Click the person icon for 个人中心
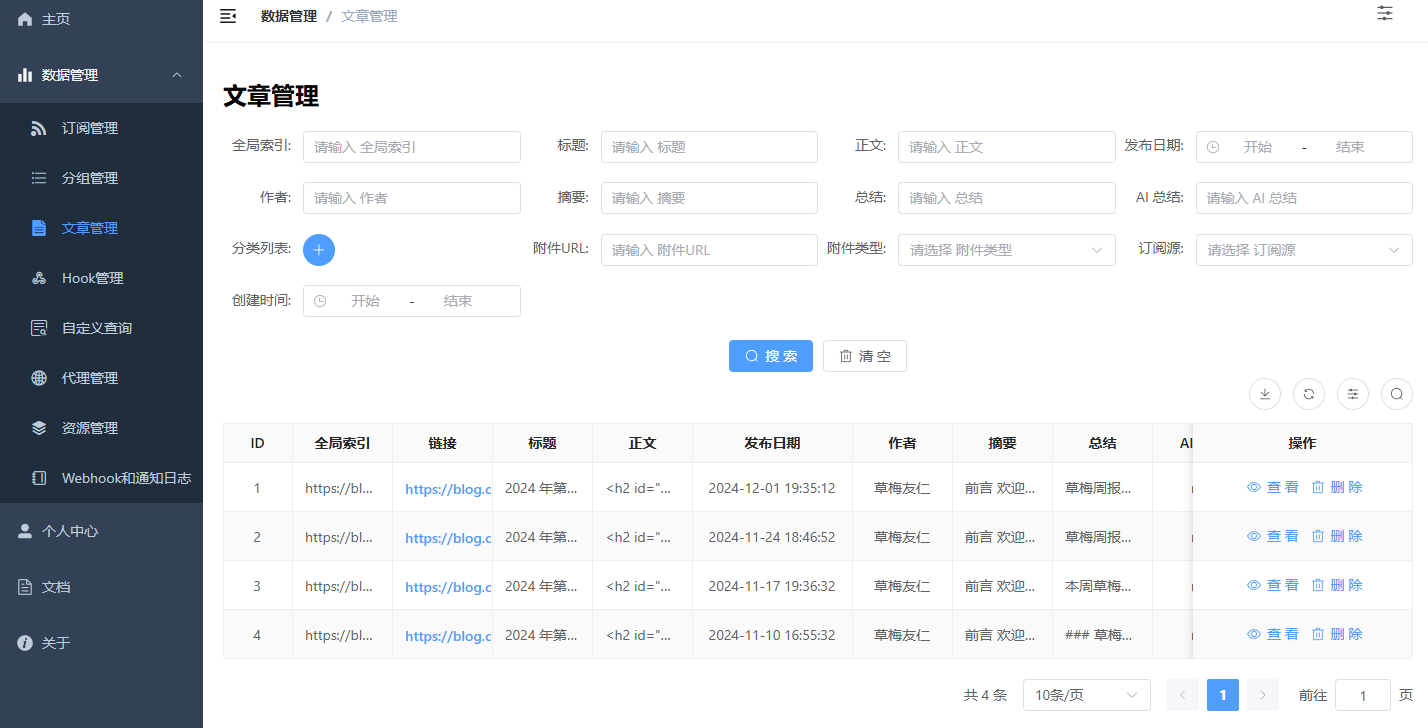Screen dimensions: 1428x728 pyautogui.click(x=25, y=531)
